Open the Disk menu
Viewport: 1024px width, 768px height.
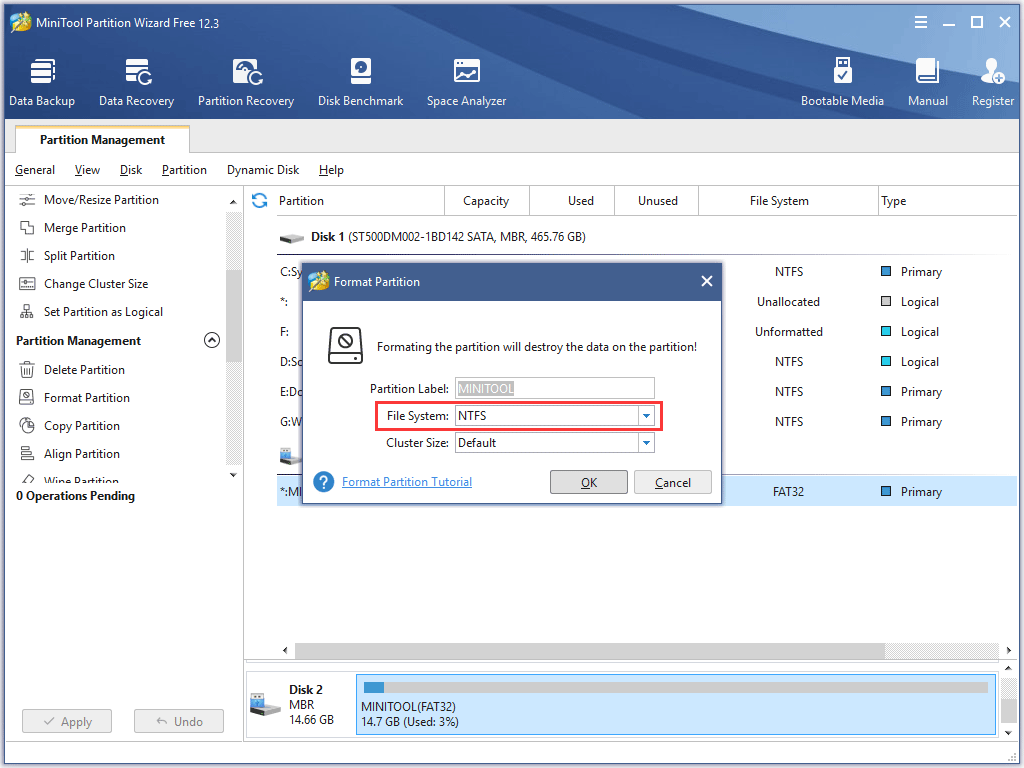click(131, 170)
